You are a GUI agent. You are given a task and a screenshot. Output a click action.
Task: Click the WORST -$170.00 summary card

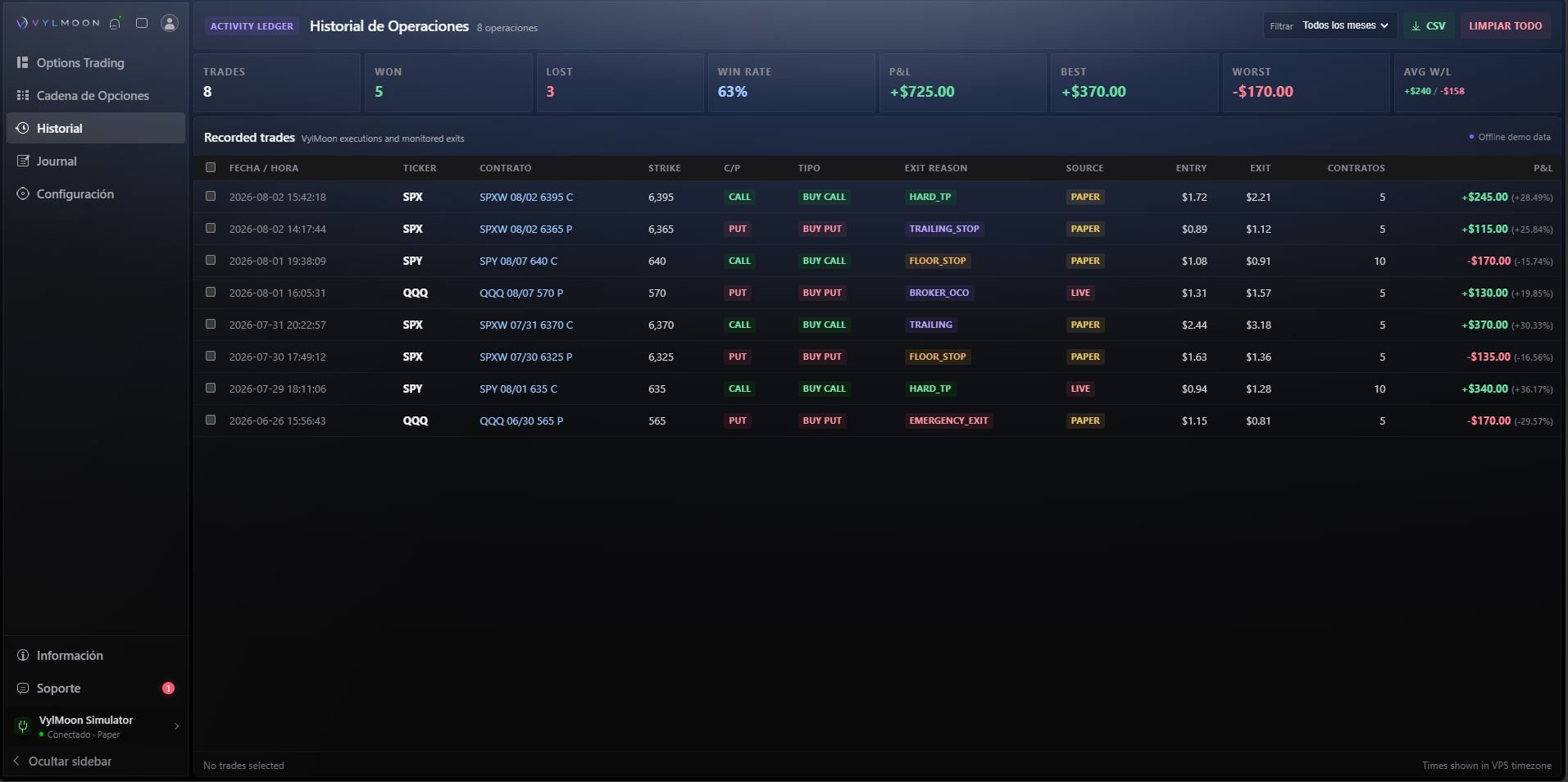point(1306,83)
